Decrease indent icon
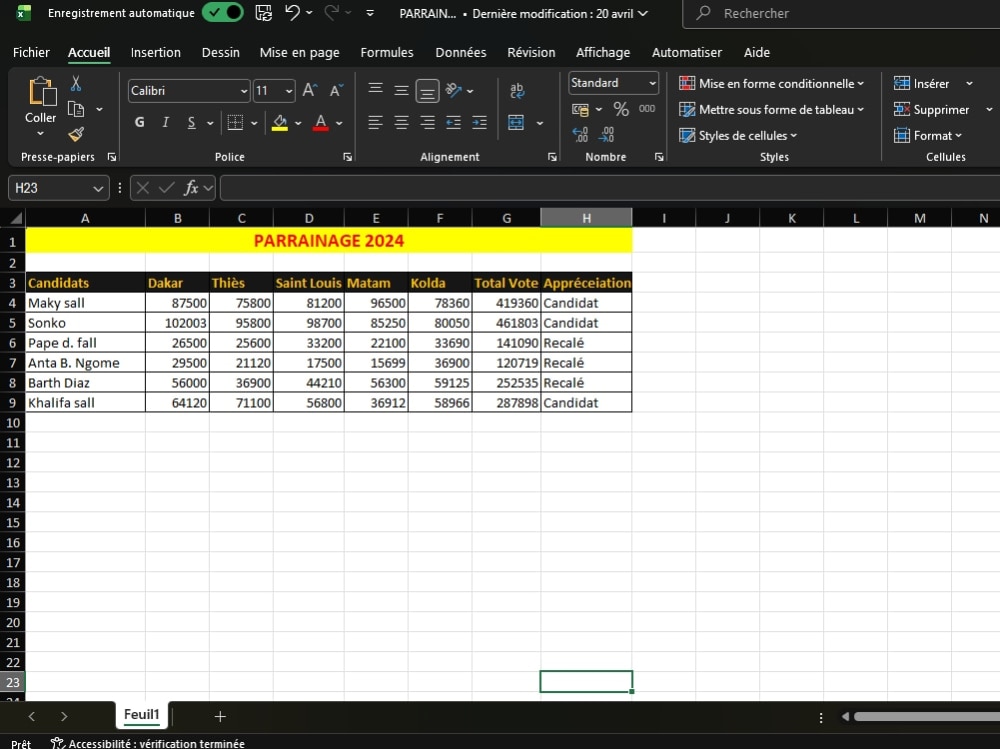The width and height of the screenshot is (1000, 749). (453, 122)
